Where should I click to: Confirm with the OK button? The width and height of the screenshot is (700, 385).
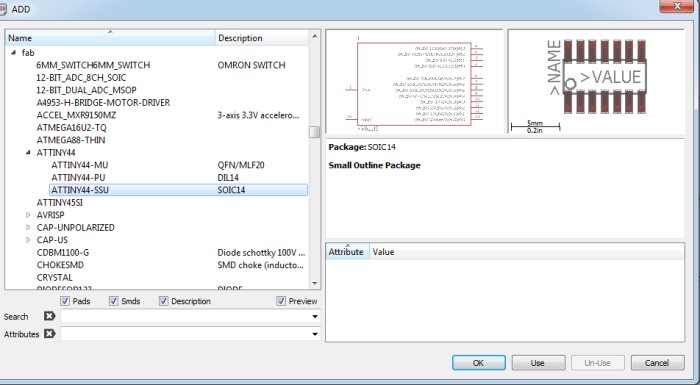point(479,363)
